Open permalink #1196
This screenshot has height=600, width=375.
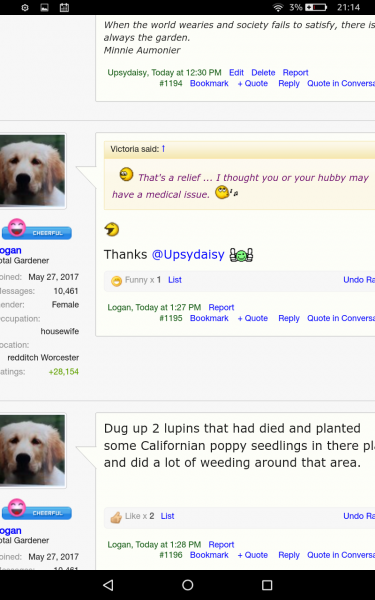(x=171, y=555)
